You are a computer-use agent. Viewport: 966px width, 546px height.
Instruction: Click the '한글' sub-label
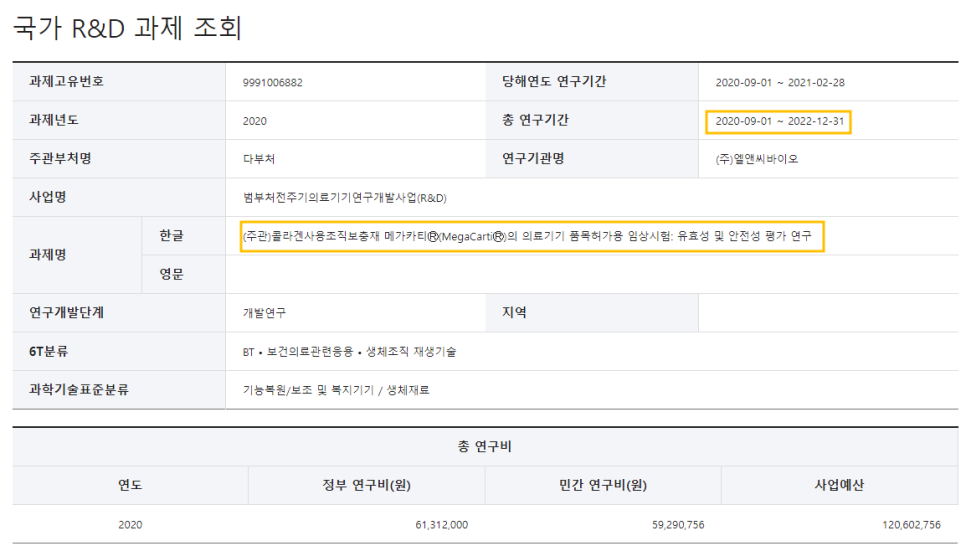click(x=171, y=235)
